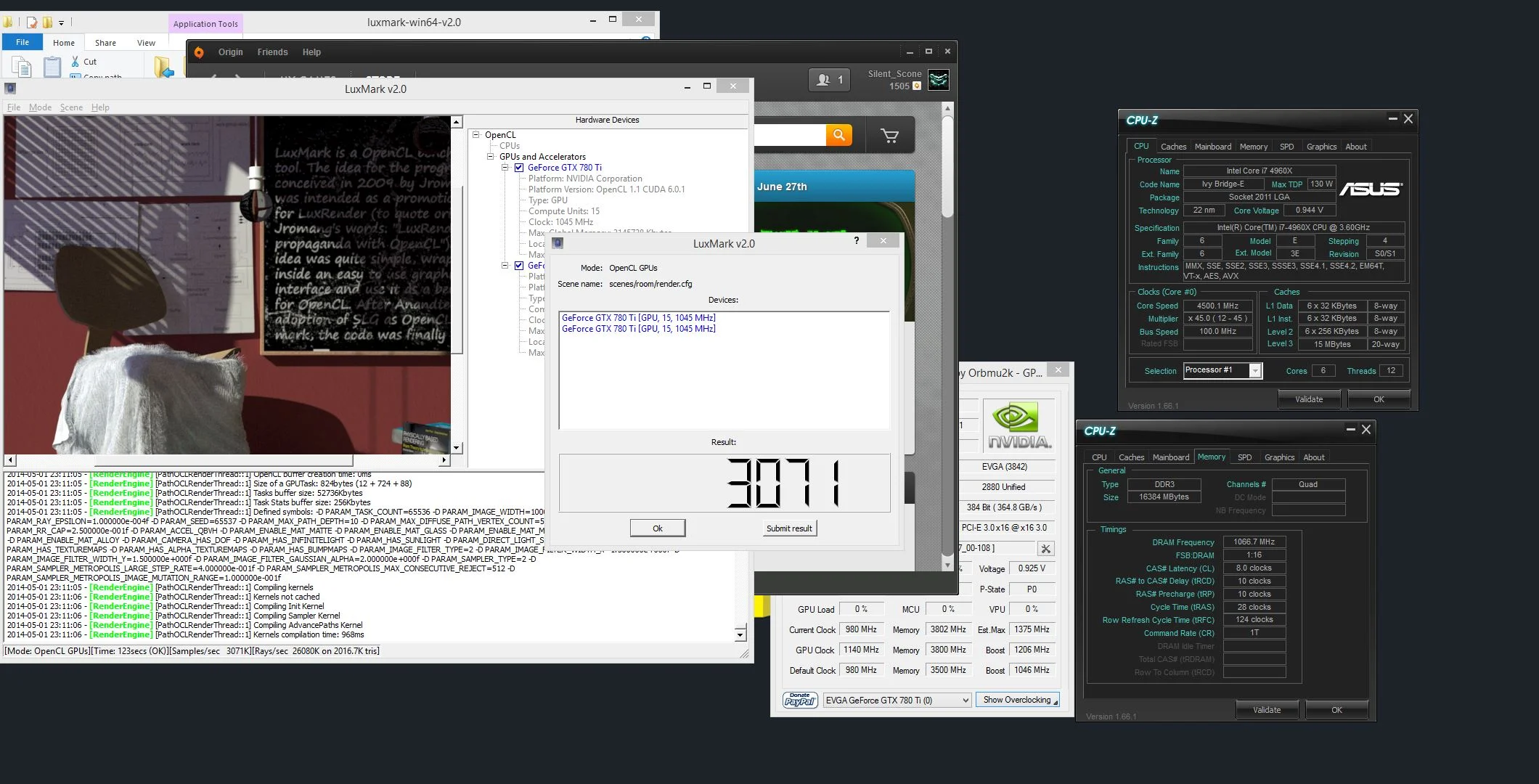Switch to SPD tab in bottom CPU-Z window

[1244, 457]
